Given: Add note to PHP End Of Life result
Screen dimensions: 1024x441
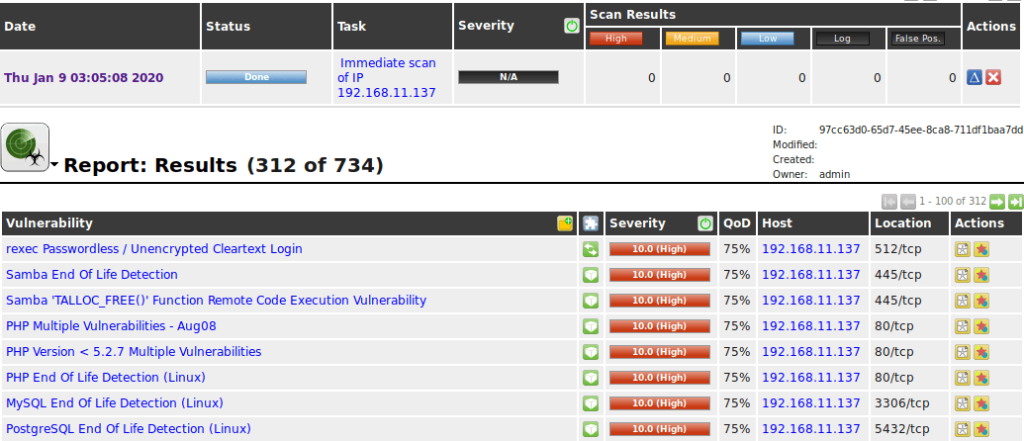Looking at the screenshot, I should [963, 378].
